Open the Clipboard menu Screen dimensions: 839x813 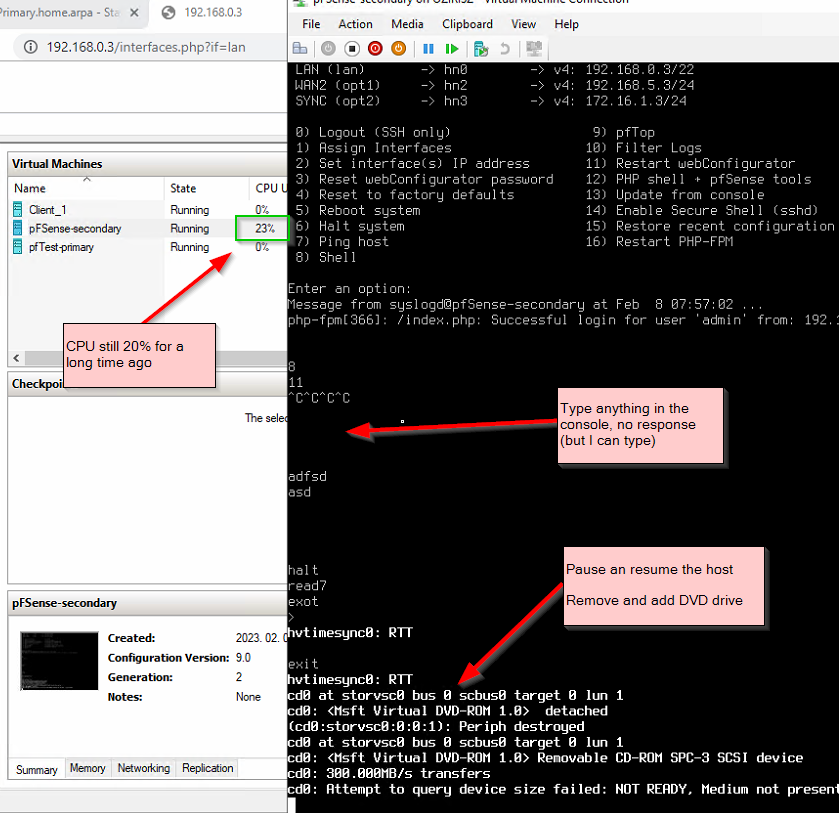coord(467,24)
